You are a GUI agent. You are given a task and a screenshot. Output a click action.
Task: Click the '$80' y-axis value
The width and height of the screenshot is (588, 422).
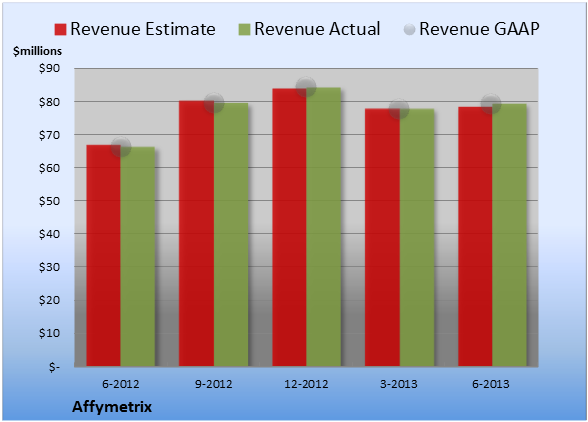click(x=49, y=102)
